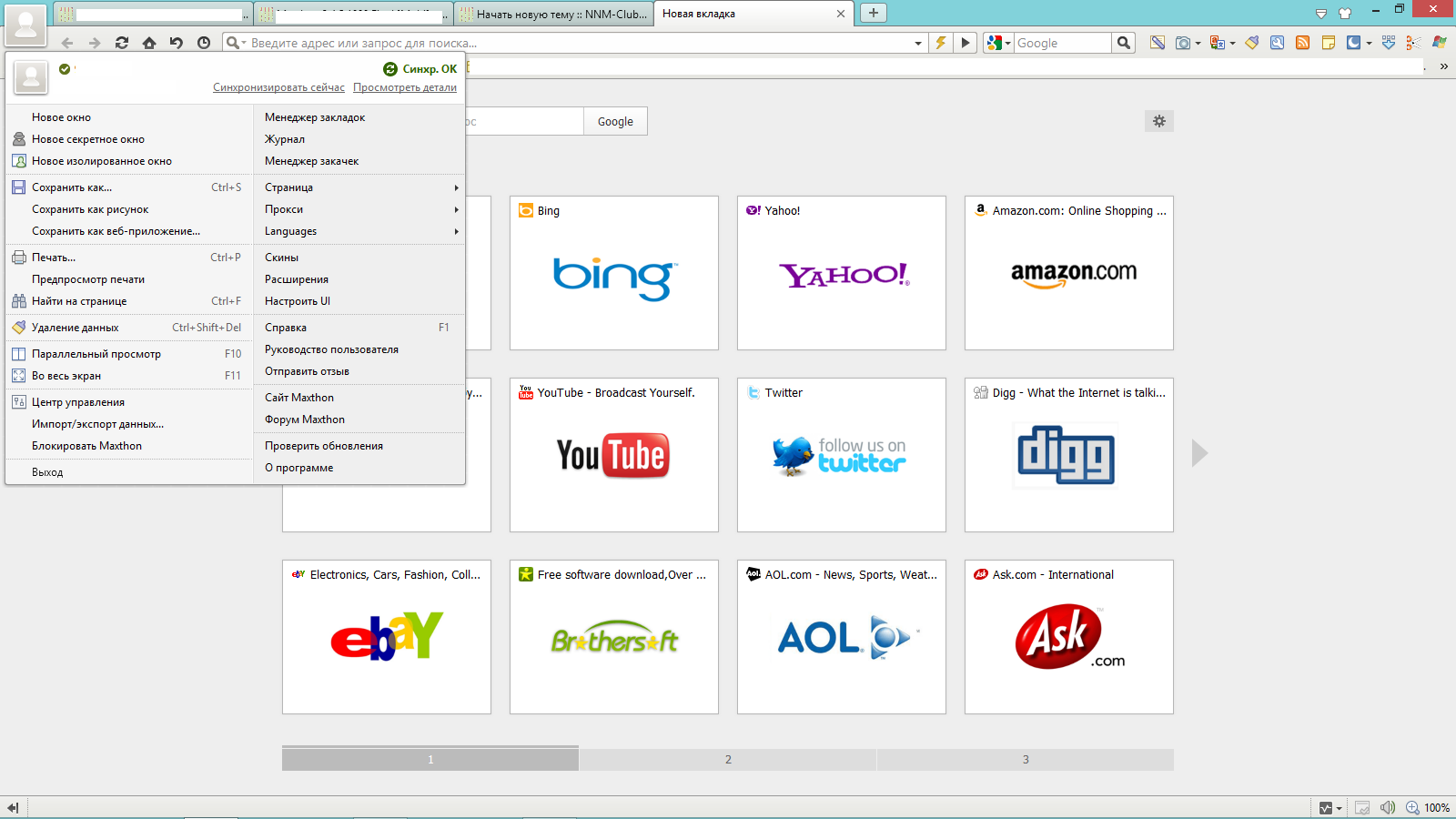1456x819 pixels.
Task: Toggle the sound mute speaker icon
Action: coord(1387,807)
